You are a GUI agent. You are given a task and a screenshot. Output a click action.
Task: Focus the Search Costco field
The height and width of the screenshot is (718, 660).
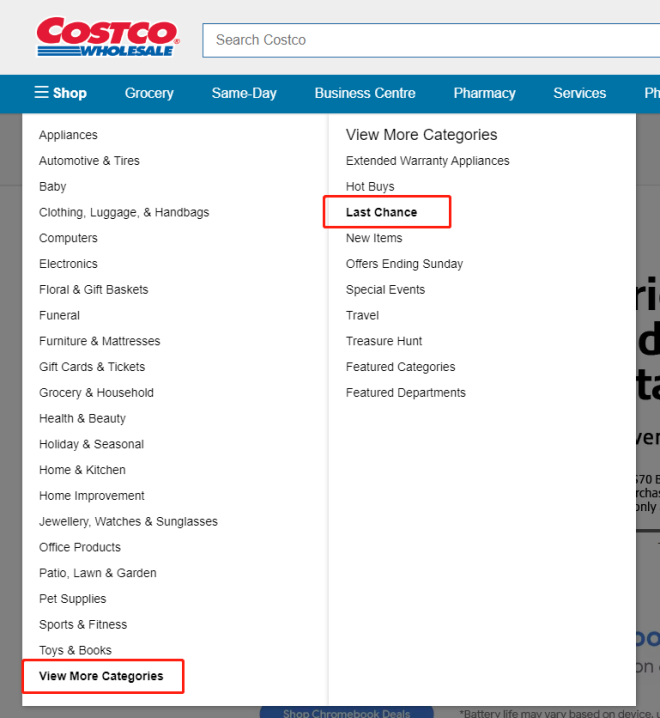pos(431,40)
